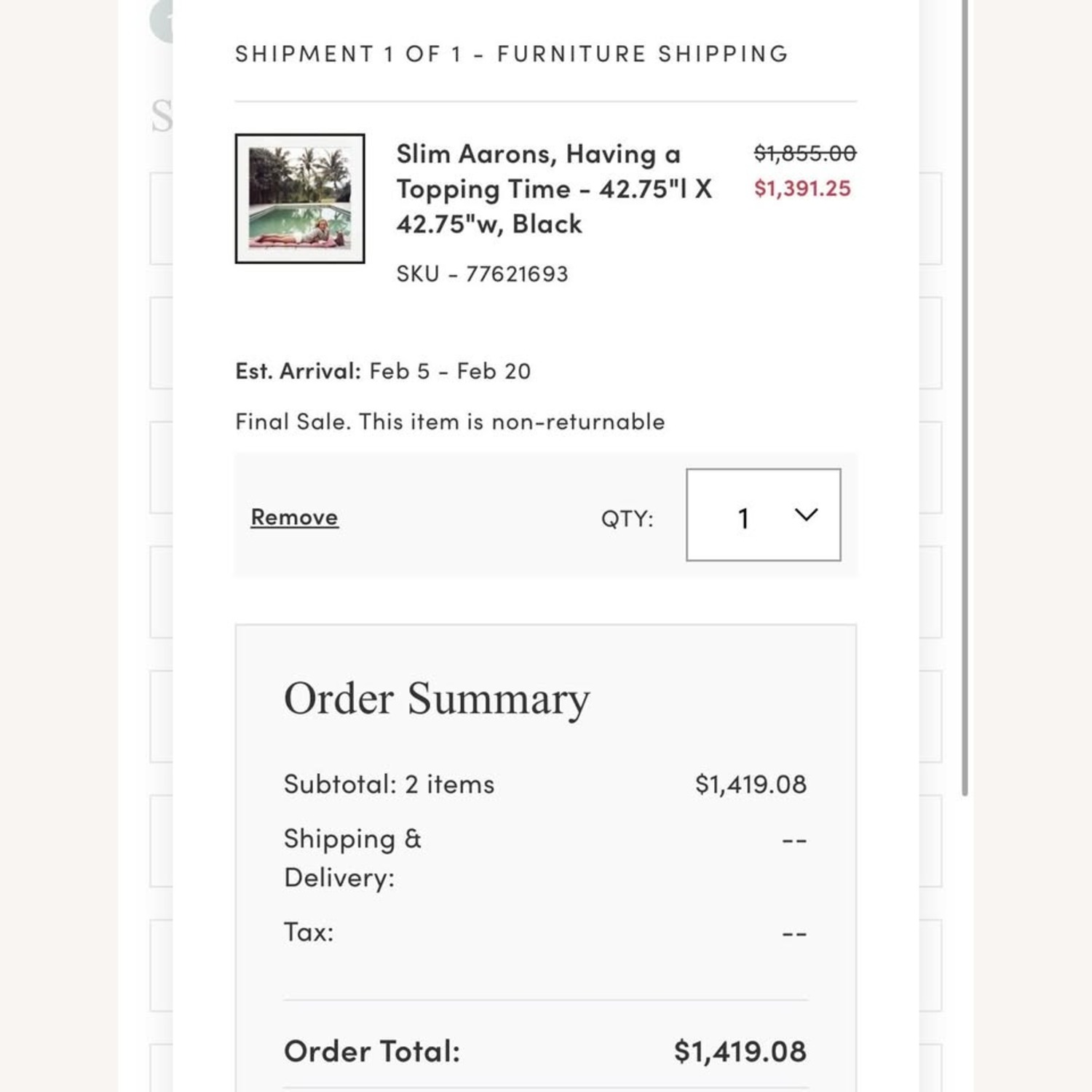Click the bold Order Total: label

(372, 1051)
